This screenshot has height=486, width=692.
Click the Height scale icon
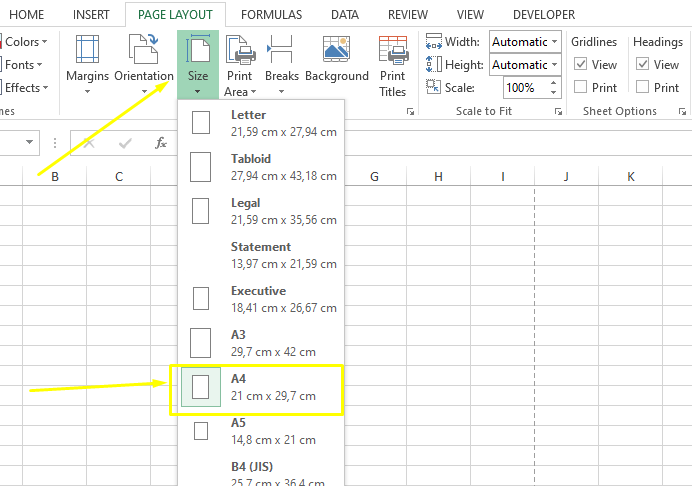[433, 64]
